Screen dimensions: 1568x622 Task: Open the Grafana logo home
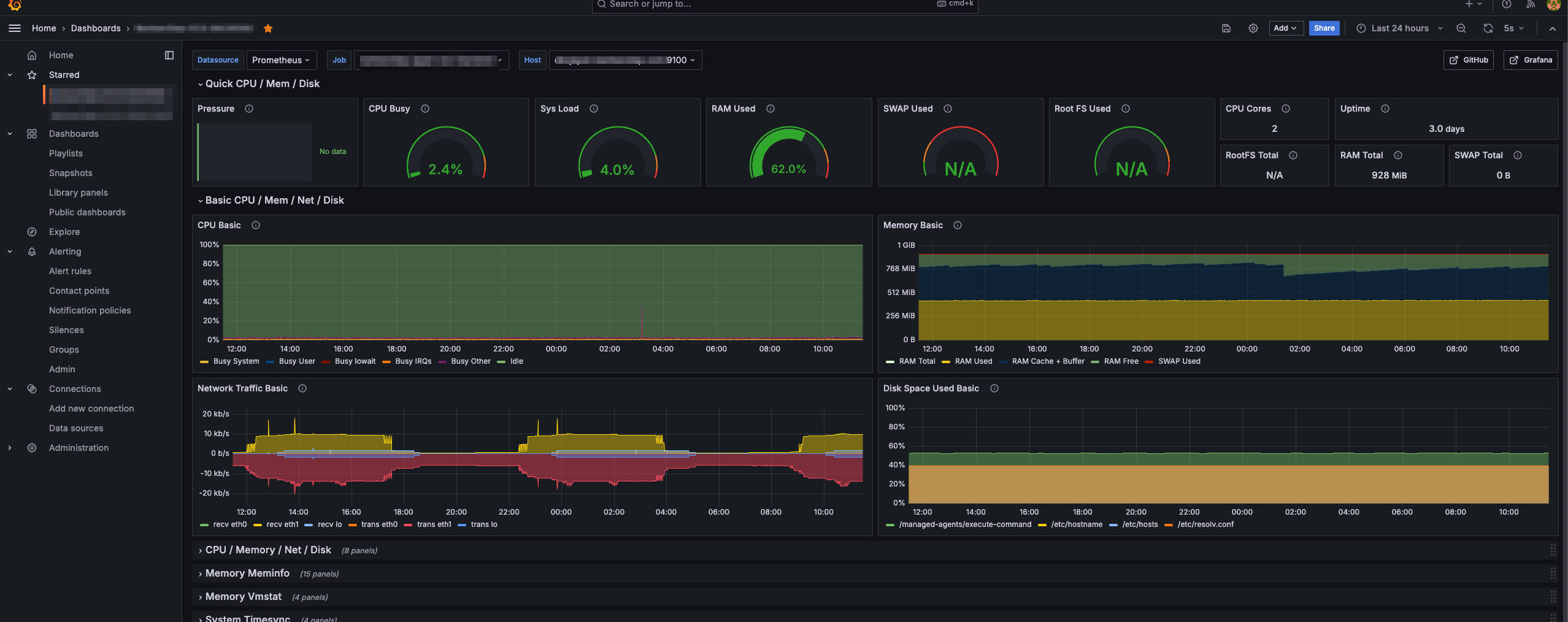coord(15,5)
